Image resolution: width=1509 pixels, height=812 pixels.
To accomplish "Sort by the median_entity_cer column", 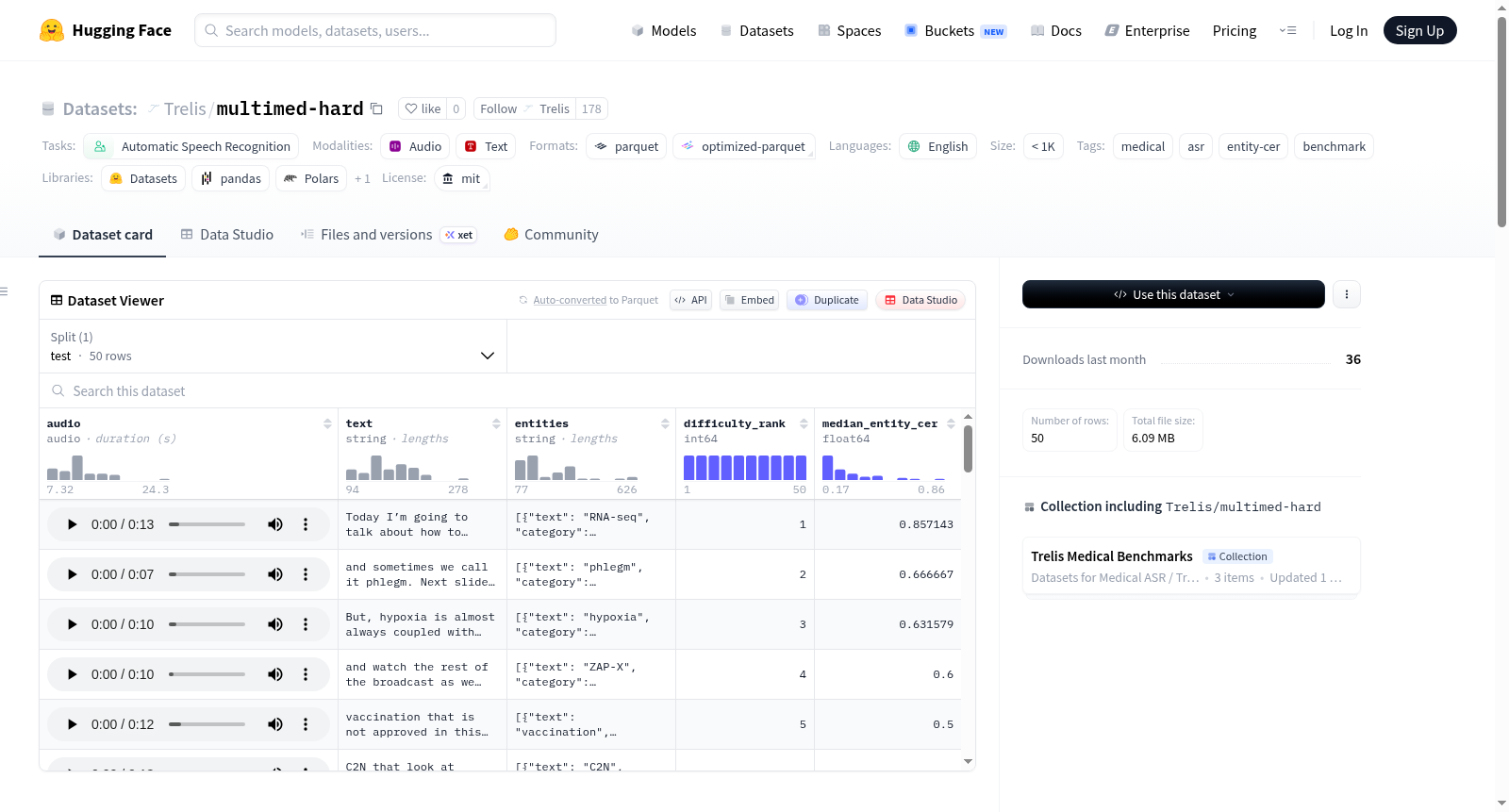I will click(x=951, y=423).
